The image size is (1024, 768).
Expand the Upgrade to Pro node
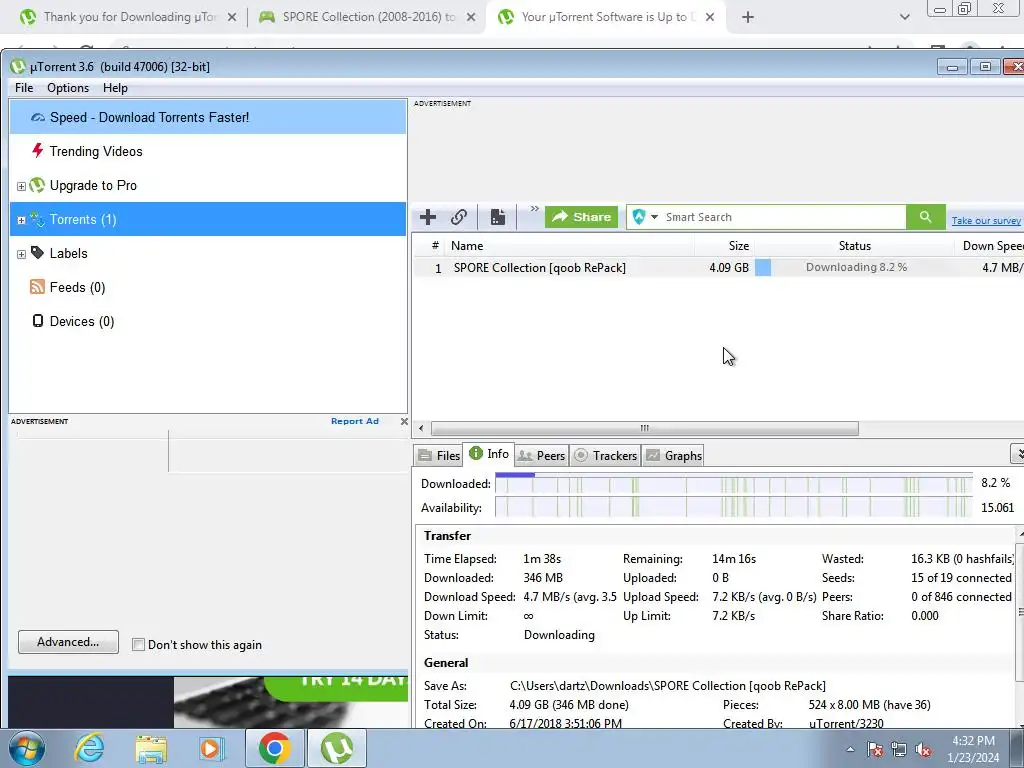pos(21,186)
